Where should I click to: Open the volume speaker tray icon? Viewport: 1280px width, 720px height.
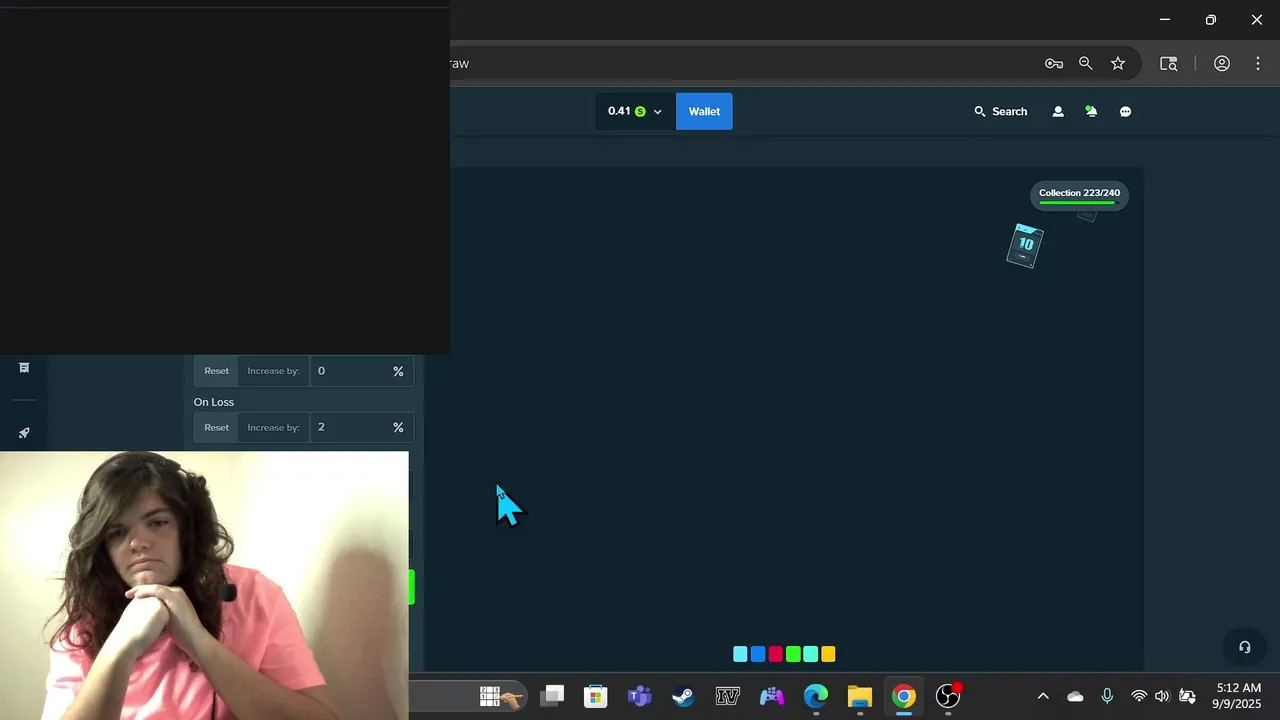click(x=1162, y=696)
